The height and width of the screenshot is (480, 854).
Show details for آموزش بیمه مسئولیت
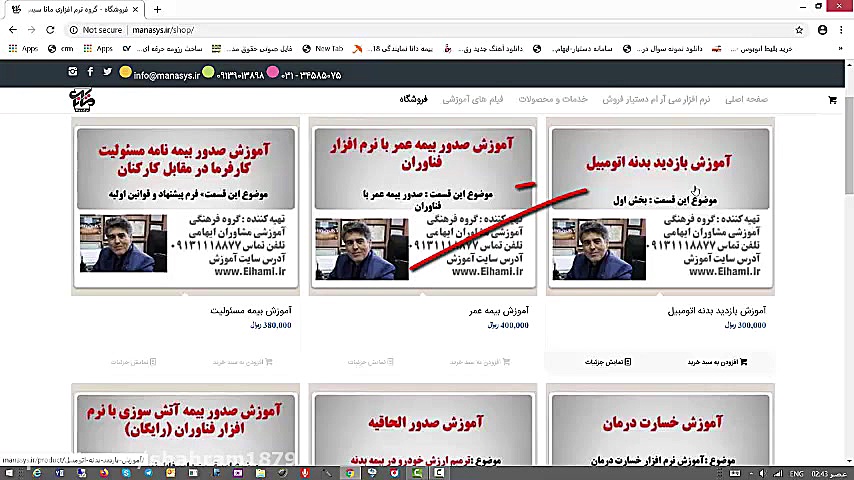pyautogui.click(x=133, y=362)
